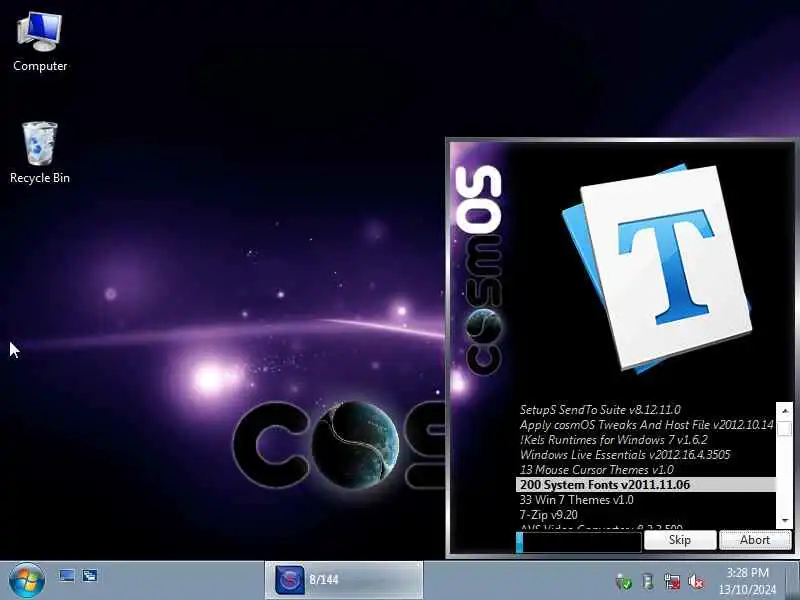Open the Recycle Bin desktop icon
The height and width of the screenshot is (600, 800).
coord(40,153)
